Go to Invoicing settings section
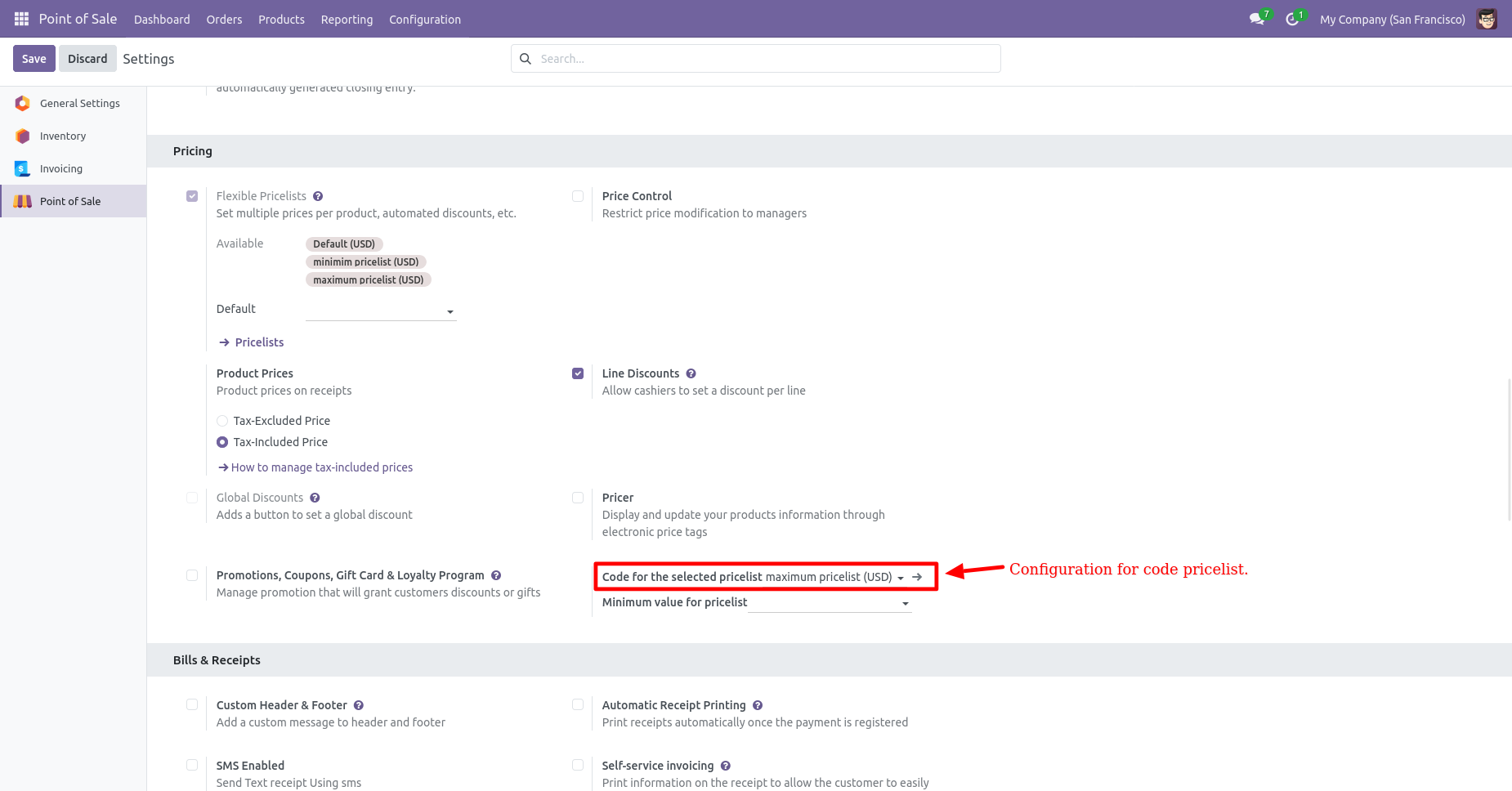Viewport: 1512px width, 791px height. pos(74,168)
